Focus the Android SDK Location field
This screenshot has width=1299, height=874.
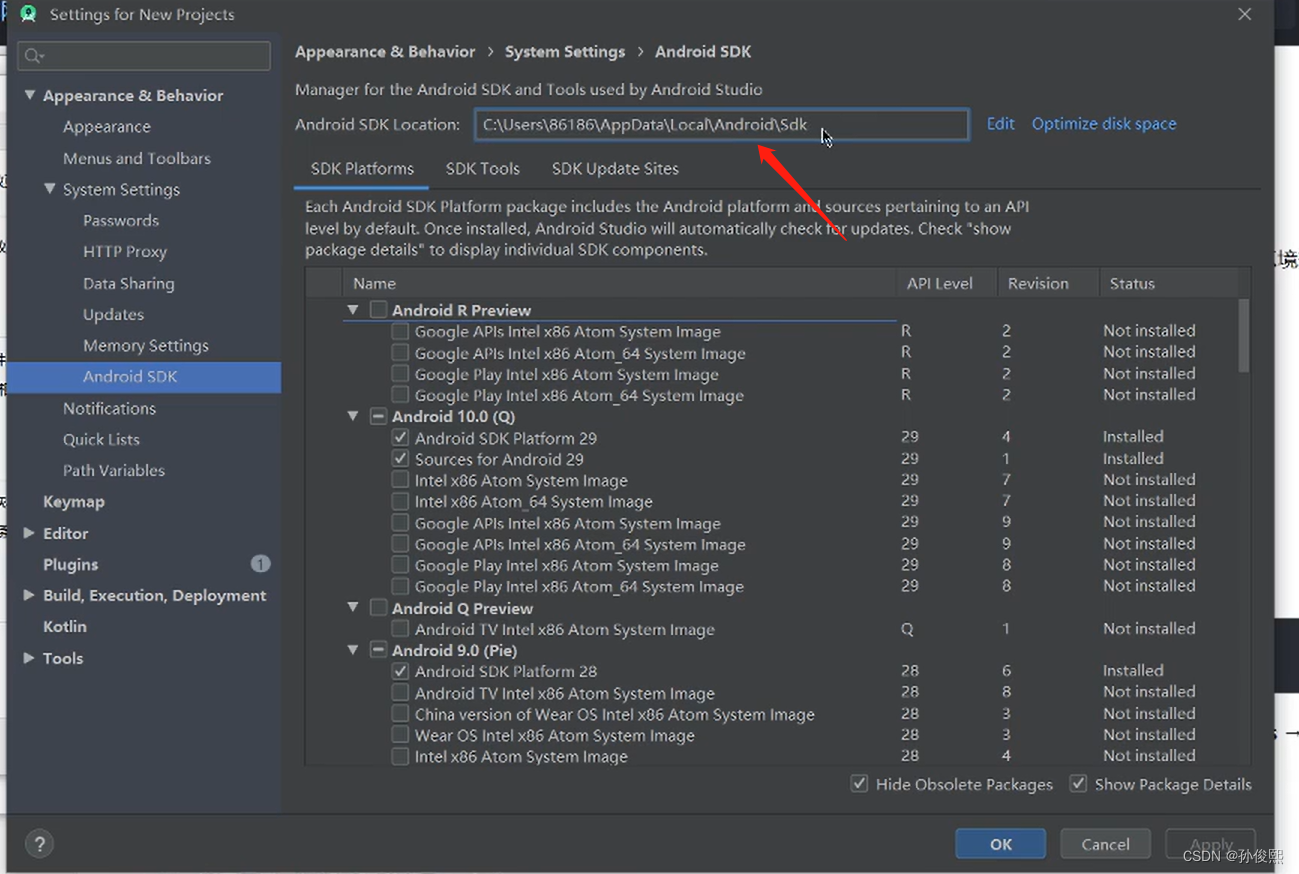coord(721,125)
